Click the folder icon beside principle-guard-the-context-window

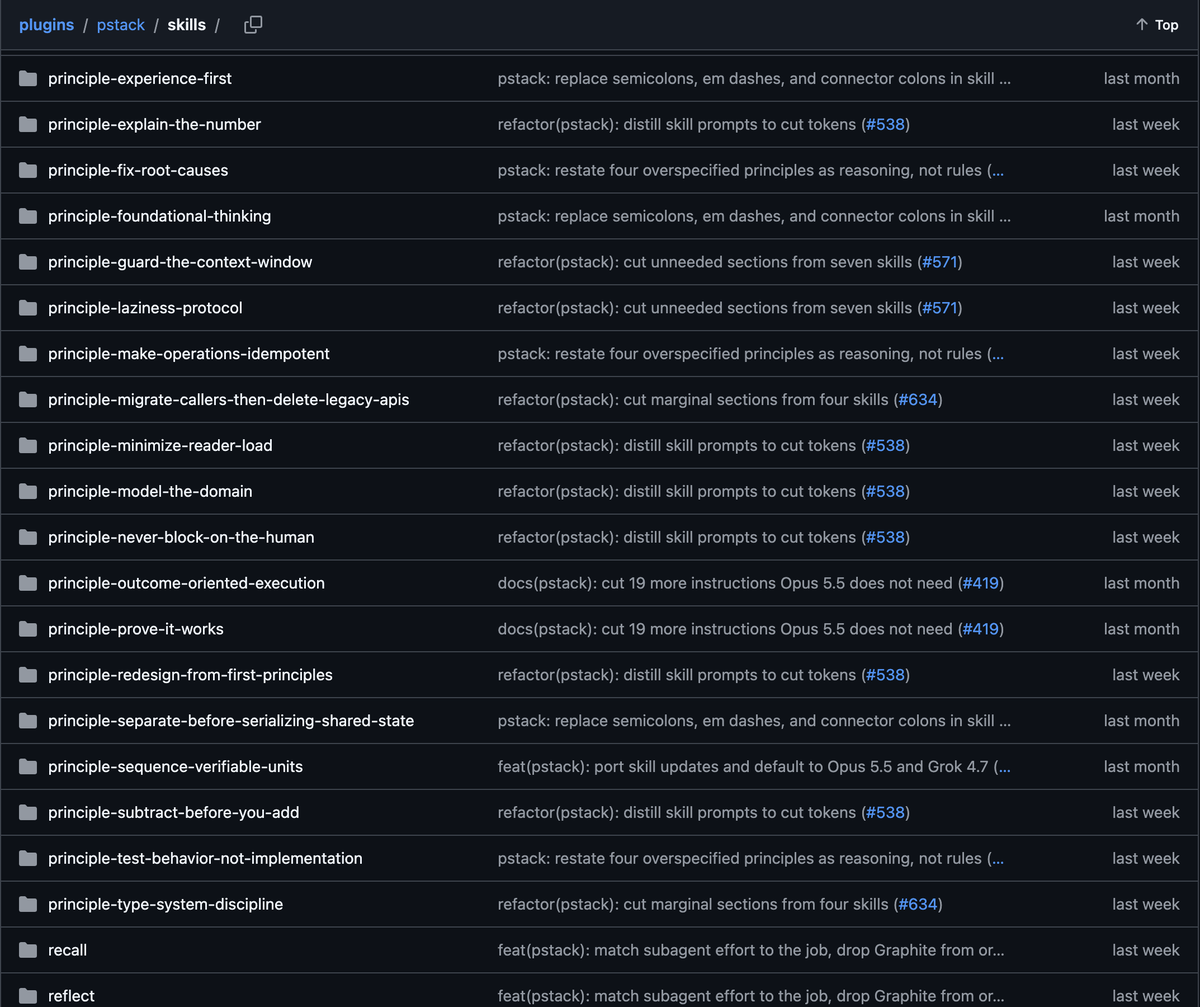(x=28, y=262)
